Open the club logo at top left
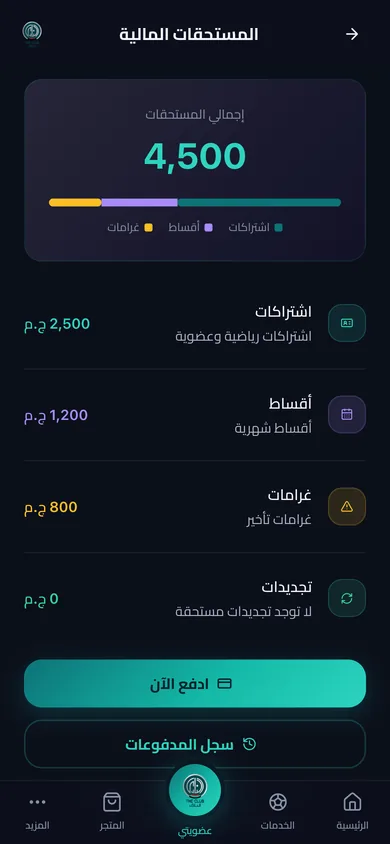The image size is (390, 844). pos(32,32)
